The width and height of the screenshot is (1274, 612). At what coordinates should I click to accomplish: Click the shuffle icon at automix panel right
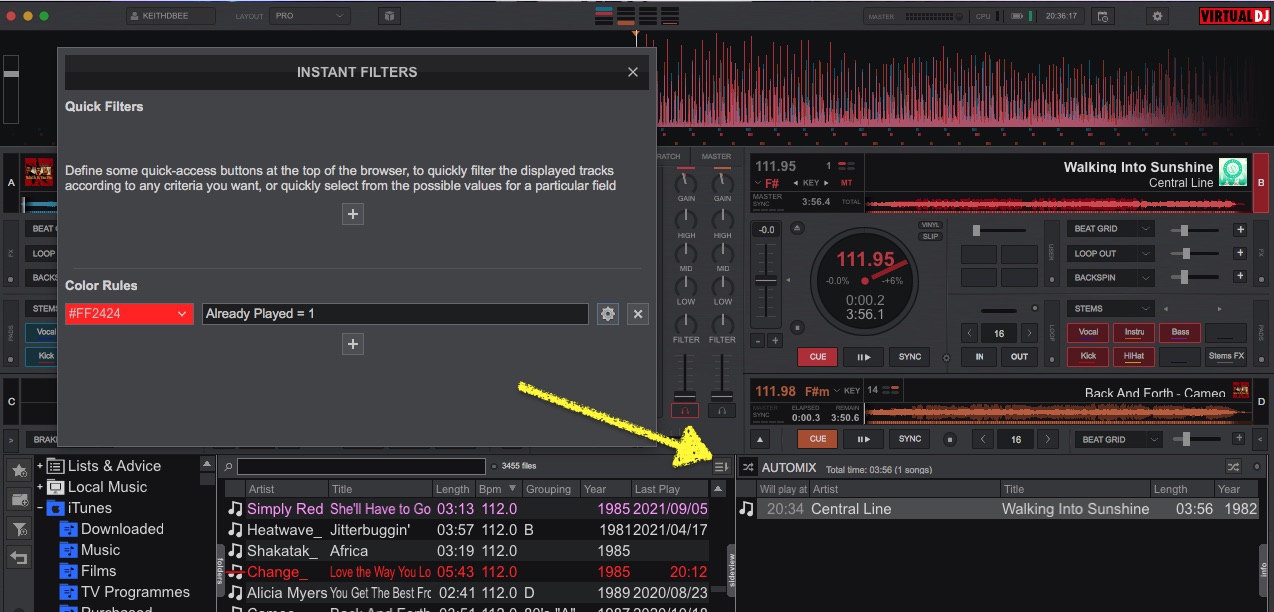[x=1233, y=467]
